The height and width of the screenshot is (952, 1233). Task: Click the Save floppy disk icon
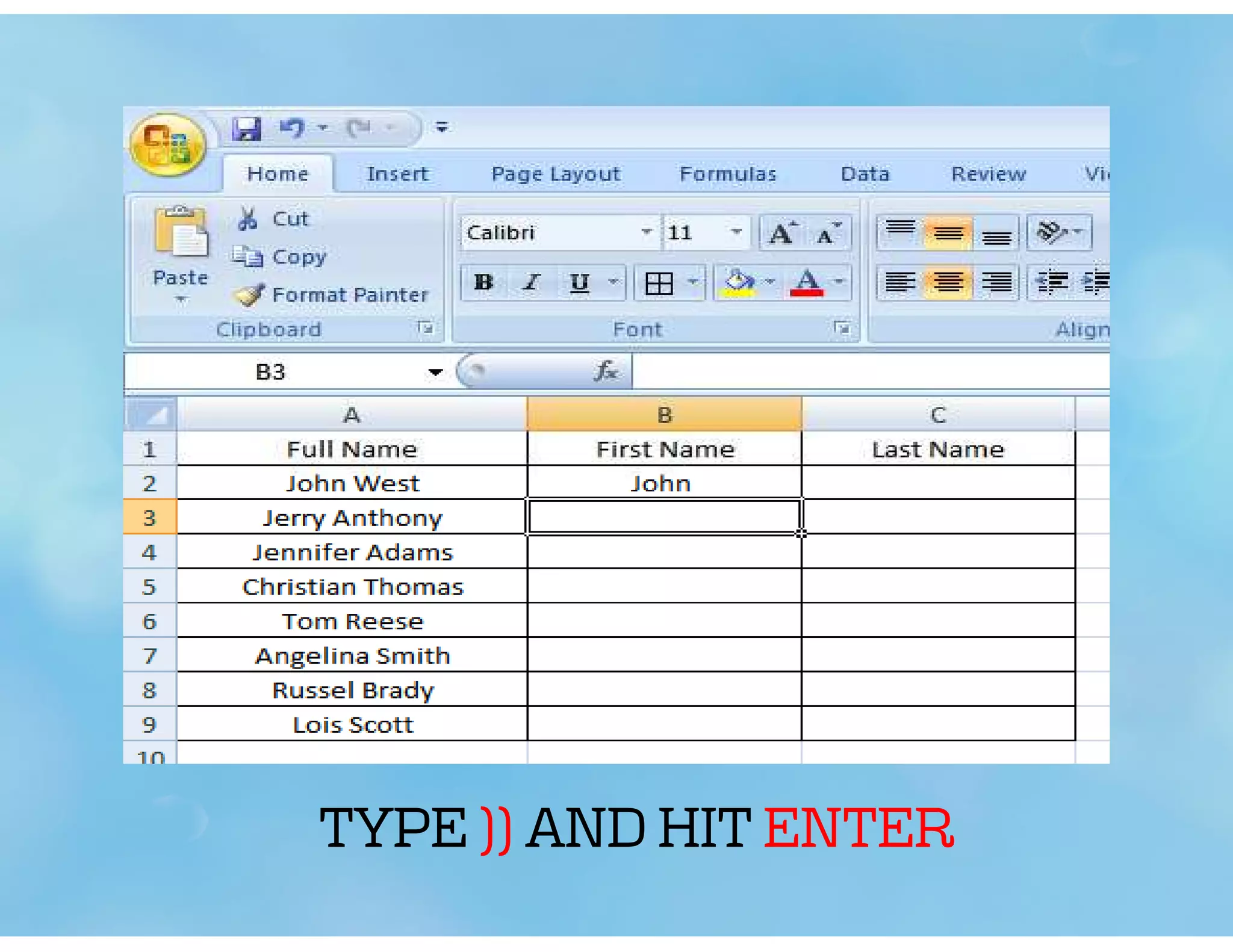246,128
